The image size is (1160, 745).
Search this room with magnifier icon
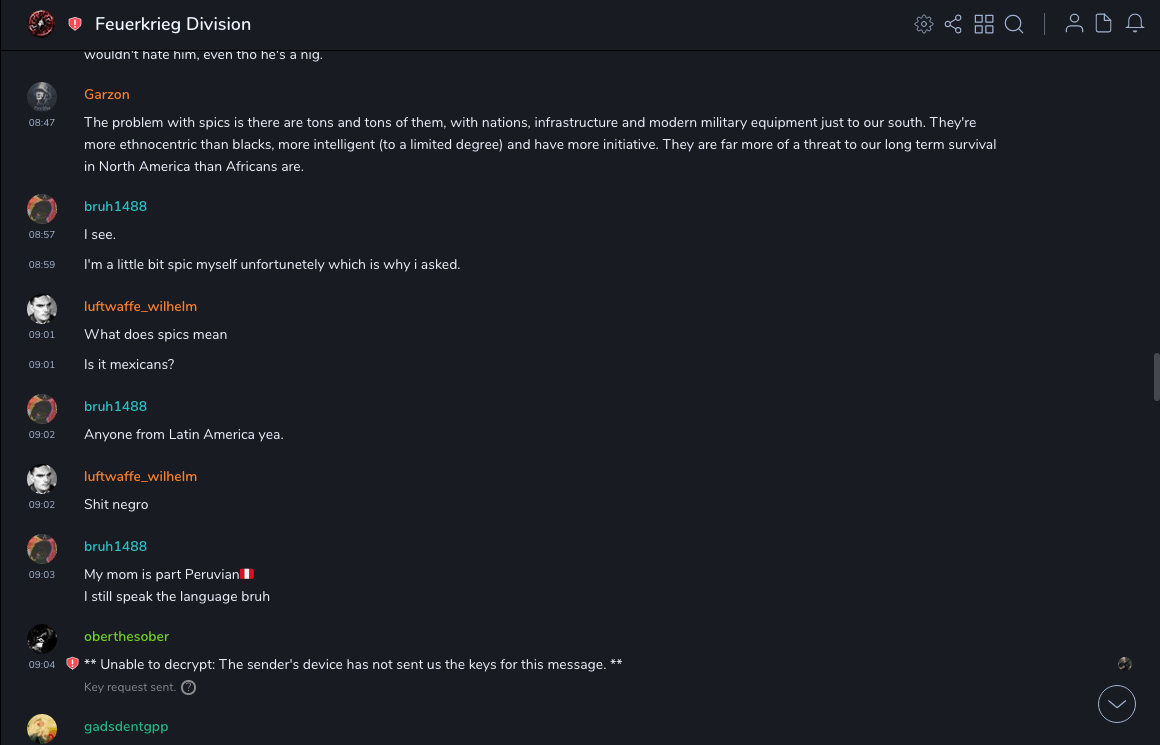pyautogui.click(x=1014, y=24)
